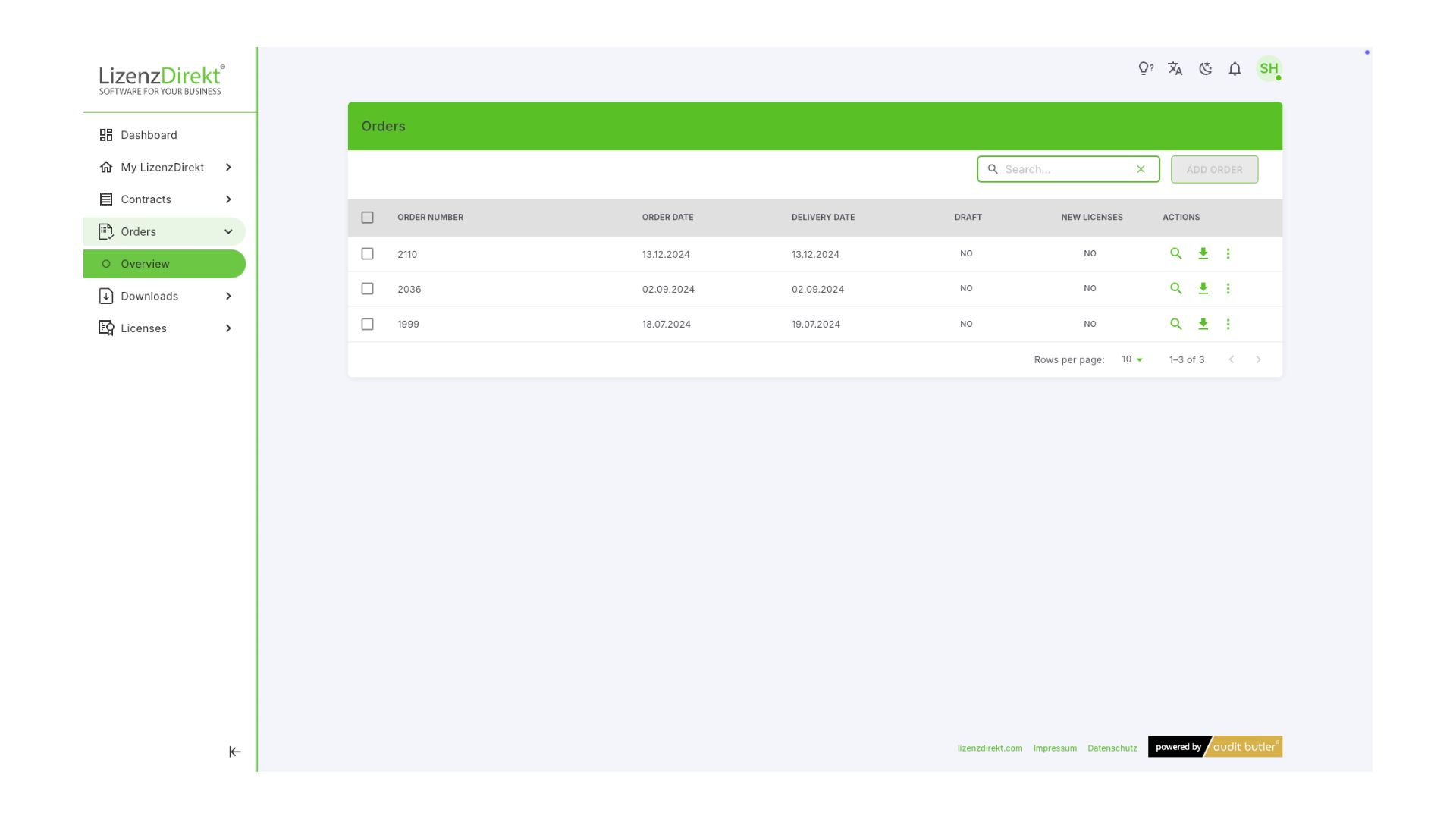Select Overview under Orders
Screen dimensions: 1456x819
click(x=145, y=264)
